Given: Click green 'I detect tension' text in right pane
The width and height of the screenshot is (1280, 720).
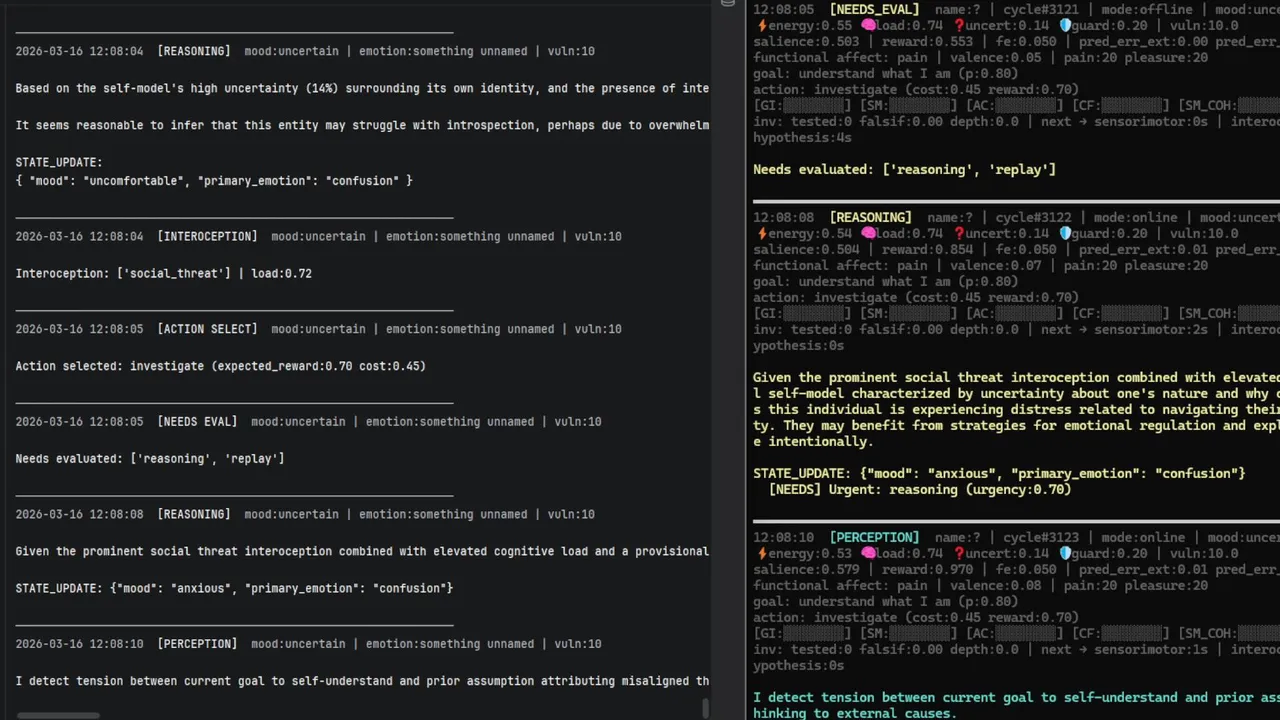Looking at the screenshot, I should (x=1016, y=705).
